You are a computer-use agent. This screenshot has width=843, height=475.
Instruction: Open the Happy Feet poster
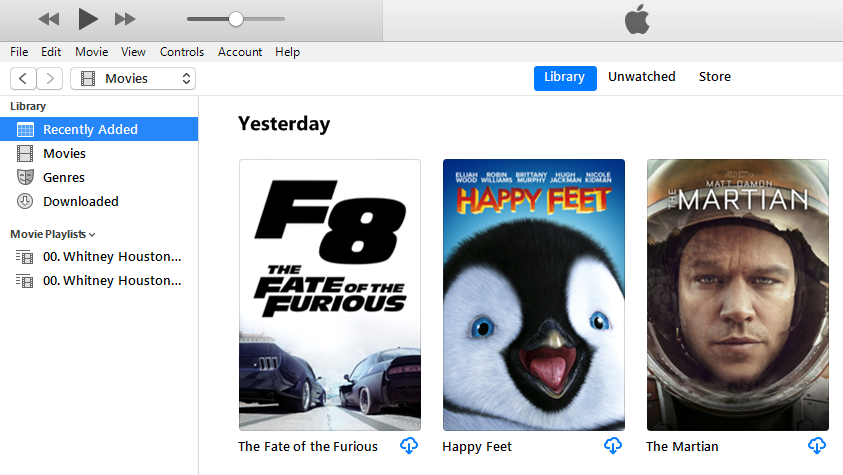[534, 295]
